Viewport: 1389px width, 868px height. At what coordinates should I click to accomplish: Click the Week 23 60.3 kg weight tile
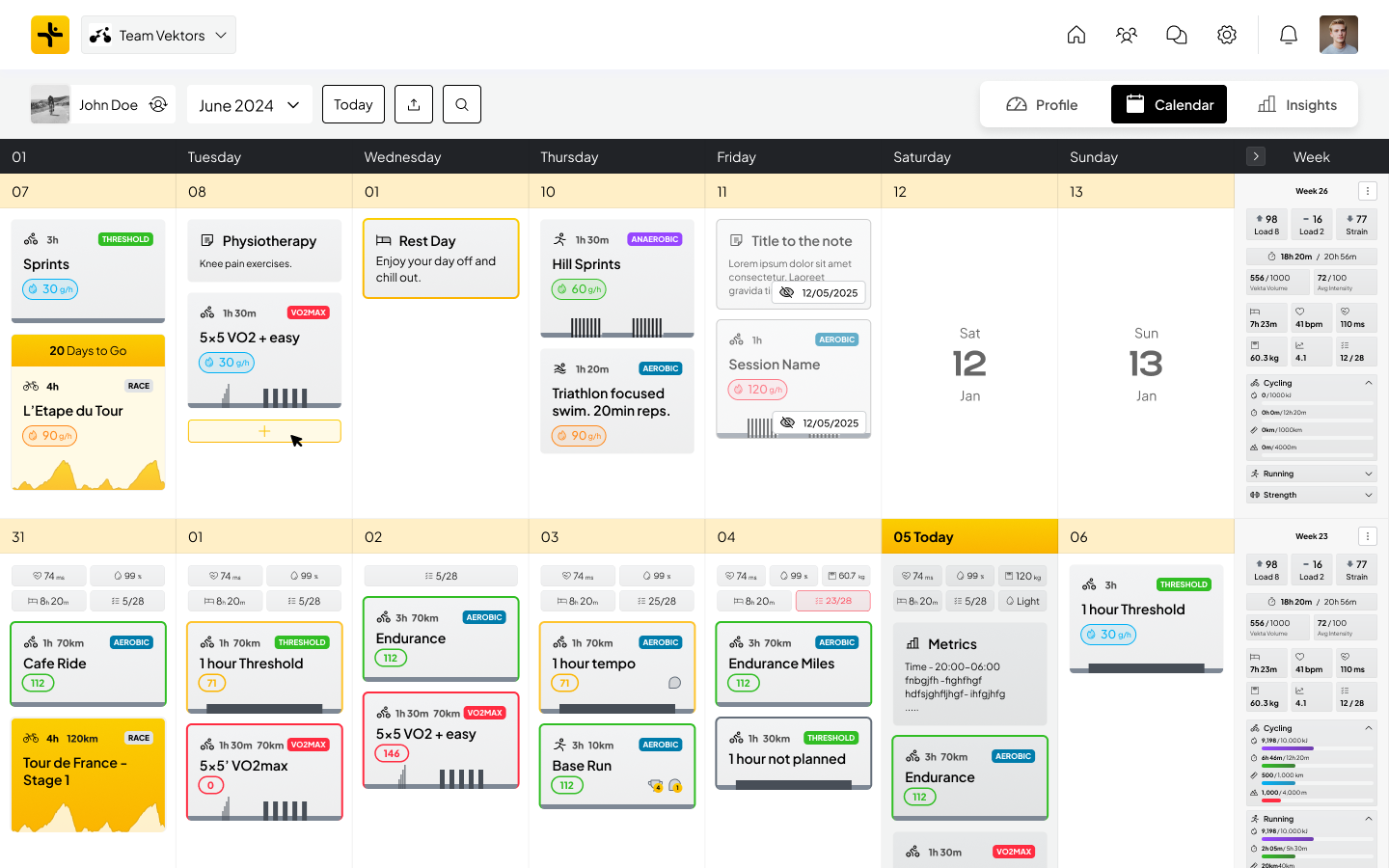(1266, 697)
